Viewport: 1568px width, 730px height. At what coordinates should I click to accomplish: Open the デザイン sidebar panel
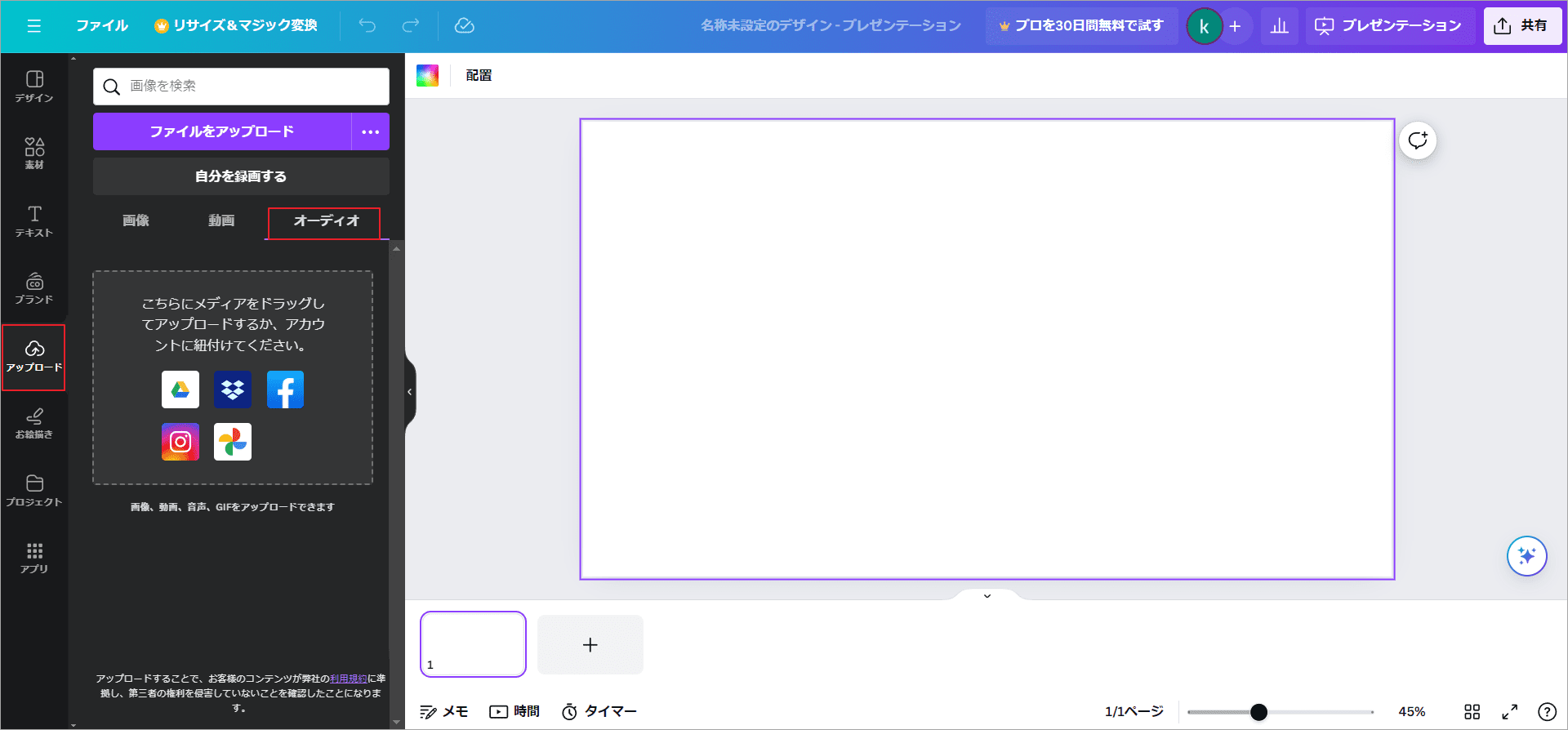[34, 87]
